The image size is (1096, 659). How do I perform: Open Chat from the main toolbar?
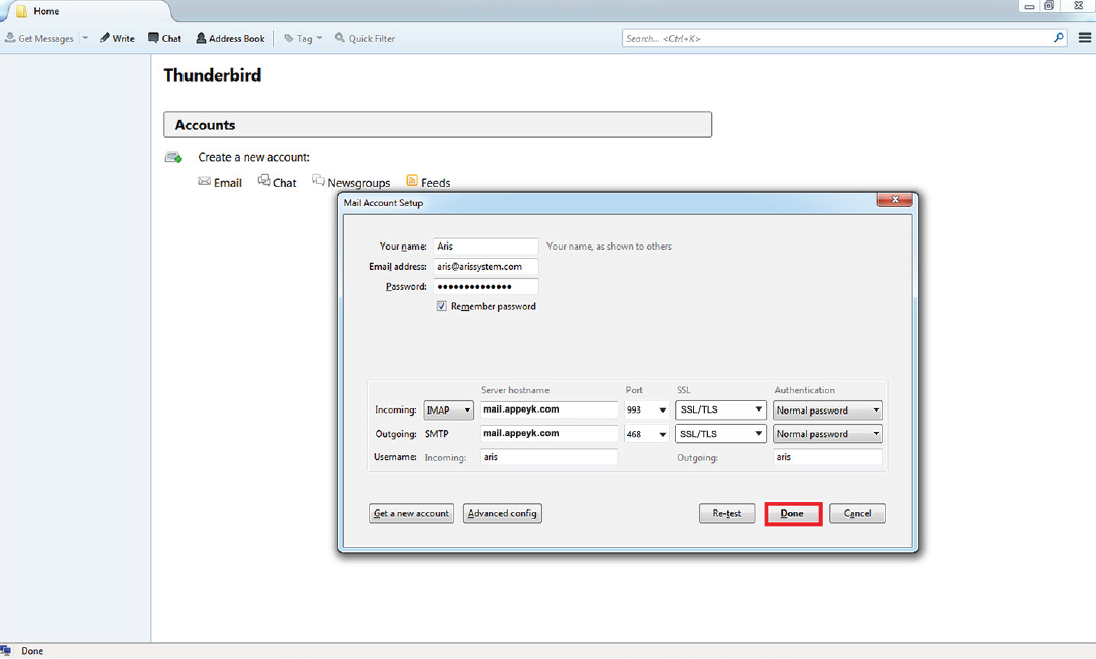point(164,38)
